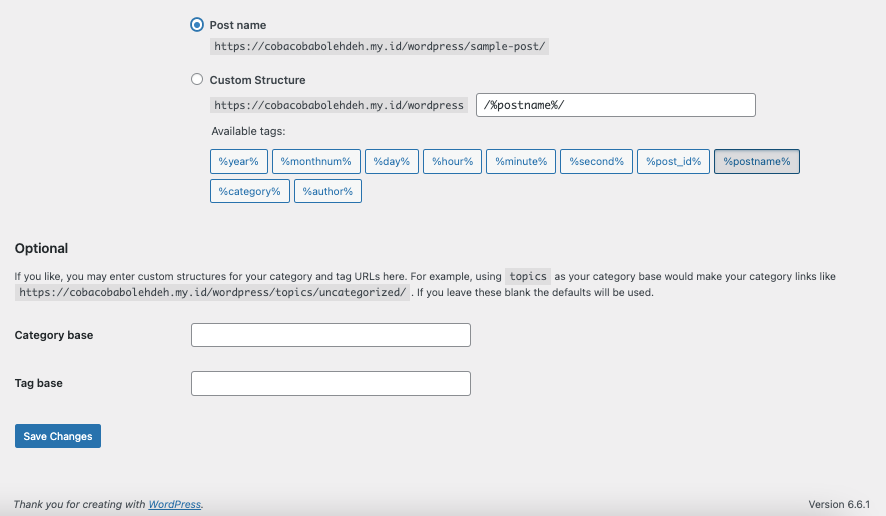The height and width of the screenshot is (516, 886).
Task: Click the Tag base label
Action: (38, 383)
